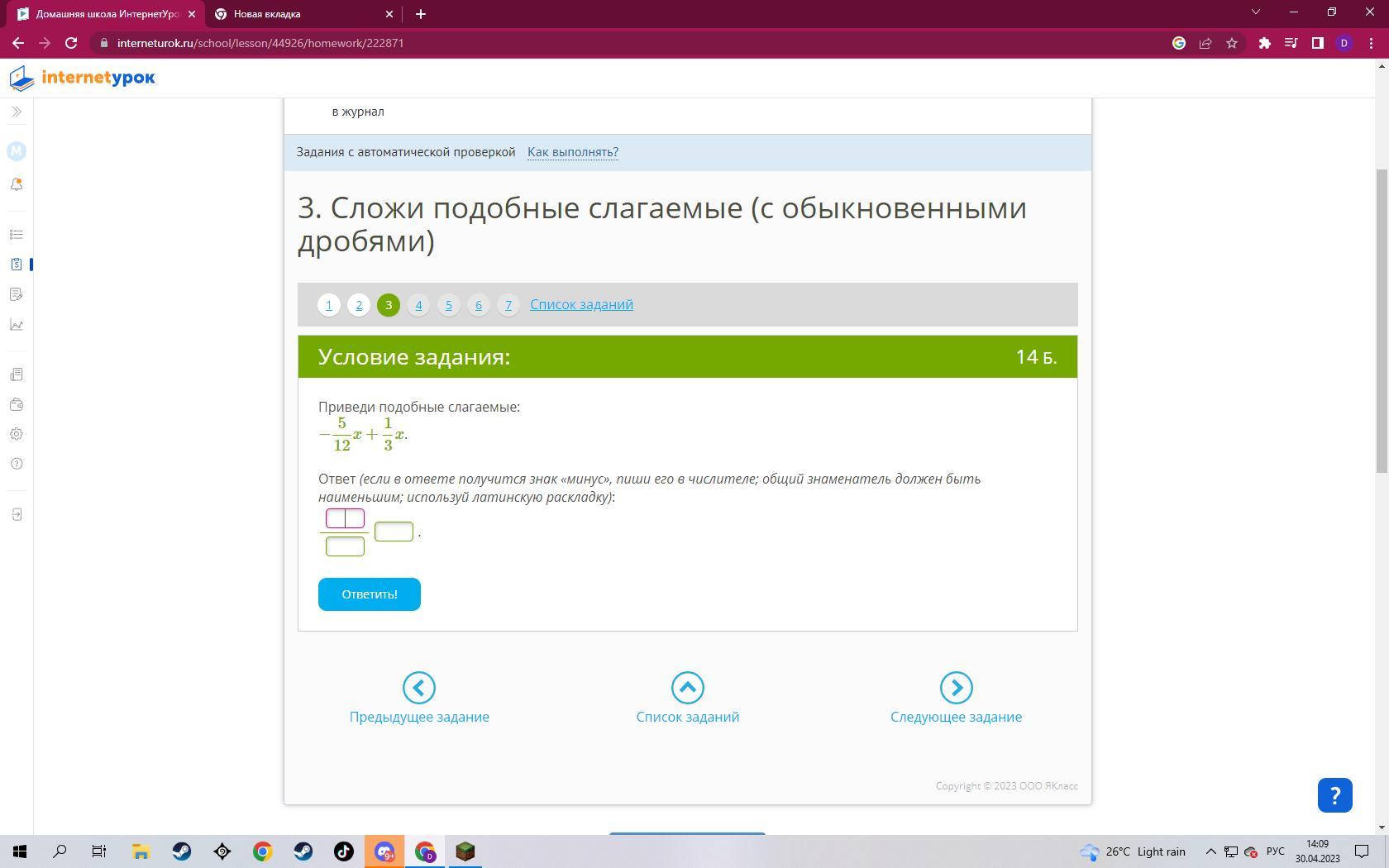This screenshot has width=1389, height=868.
Task: Expand the left sidebar with double chevron
Action: point(17,112)
